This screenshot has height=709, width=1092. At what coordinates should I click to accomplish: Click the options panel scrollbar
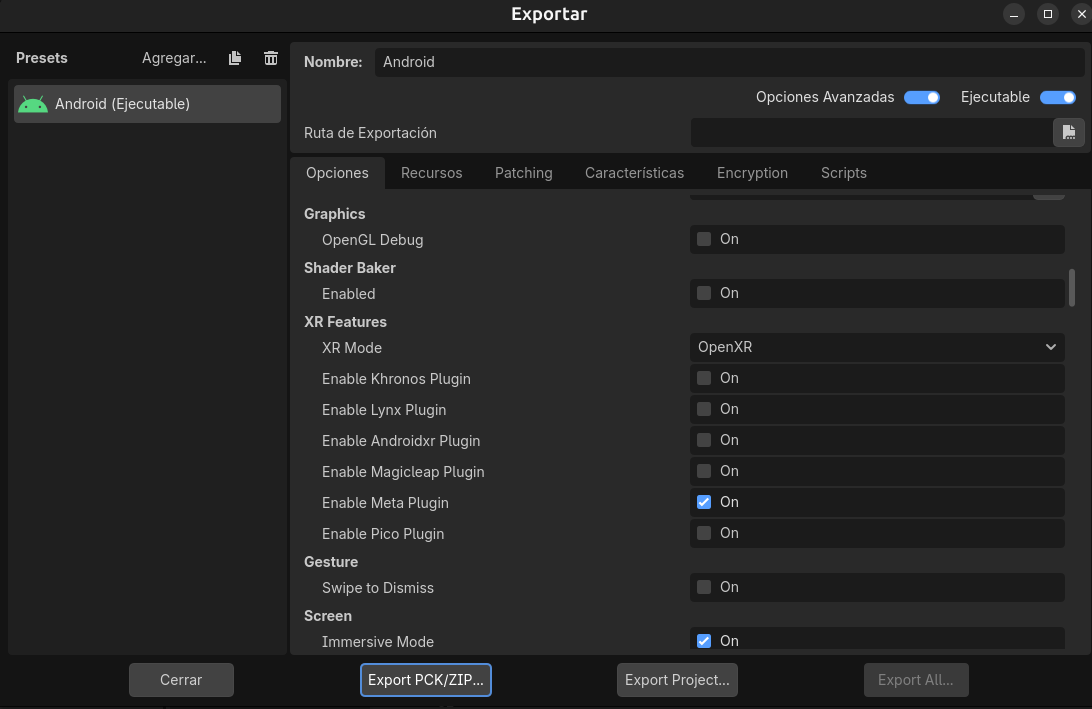[x=1072, y=287]
